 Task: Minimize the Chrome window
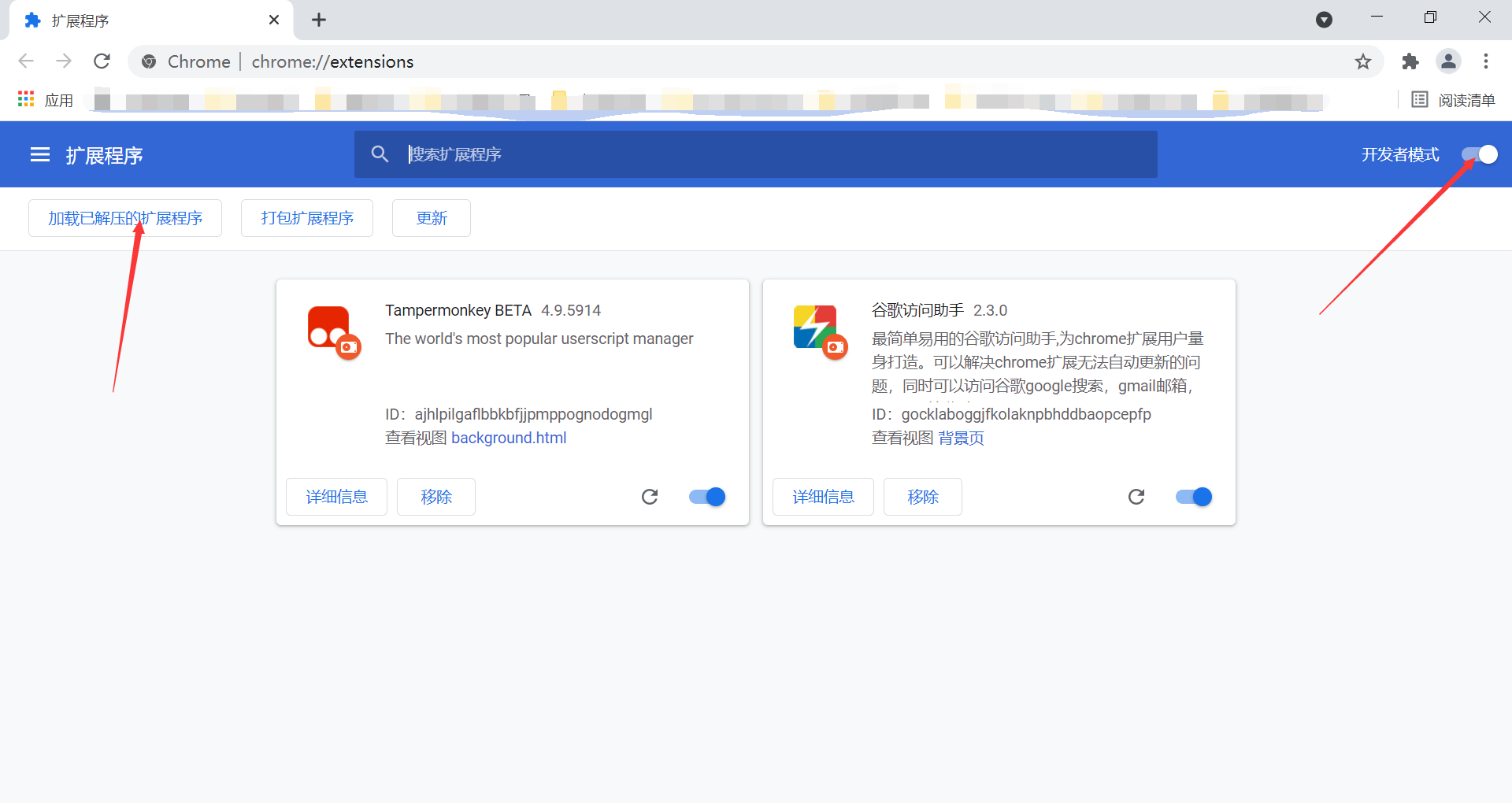[x=1377, y=17]
